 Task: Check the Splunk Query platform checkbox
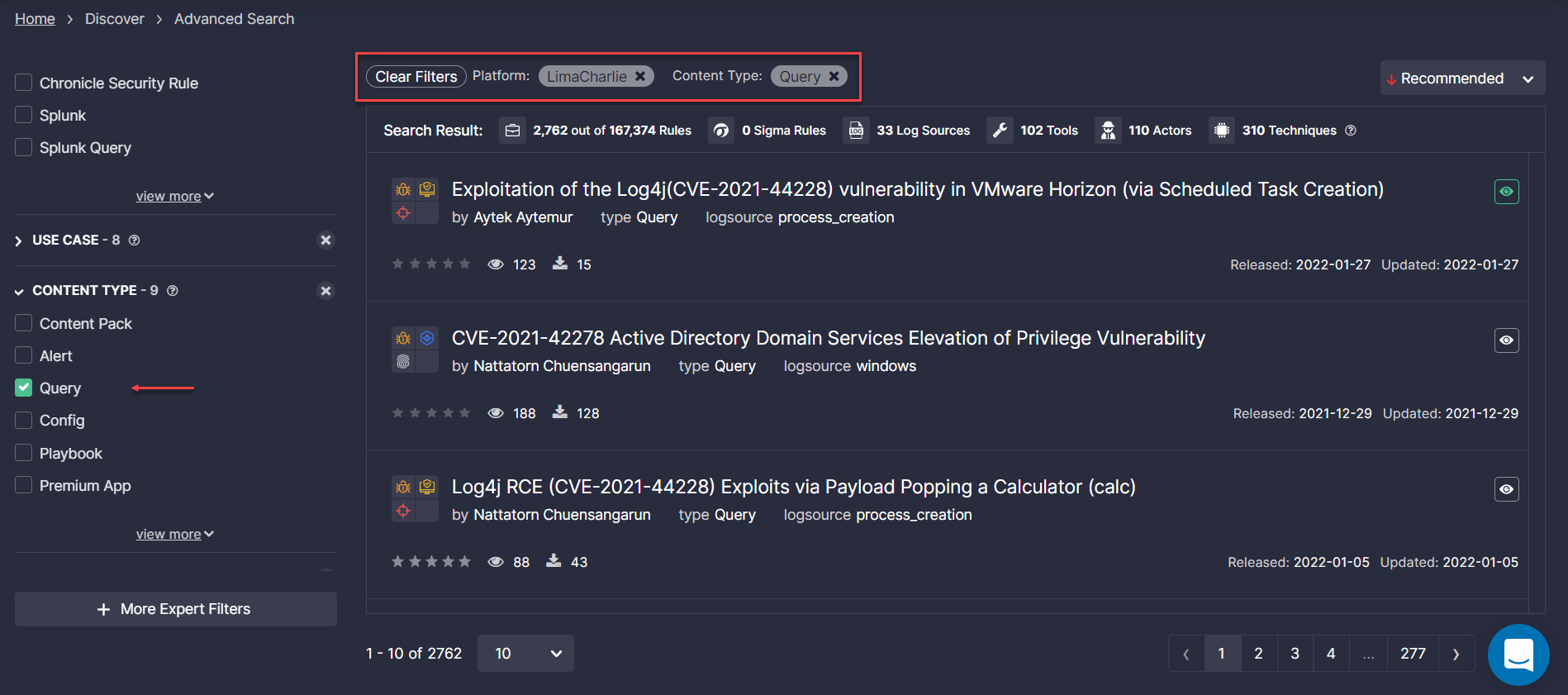point(24,148)
